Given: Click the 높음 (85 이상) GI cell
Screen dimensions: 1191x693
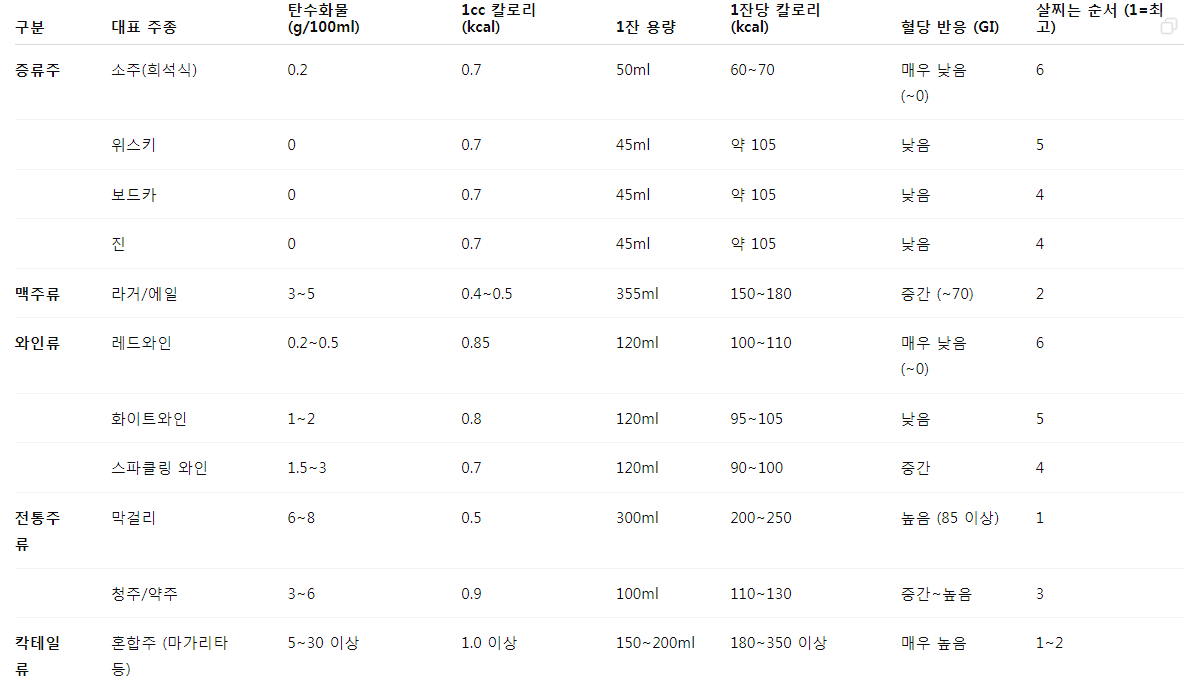Looking at the screenshot, I should 949,518.
